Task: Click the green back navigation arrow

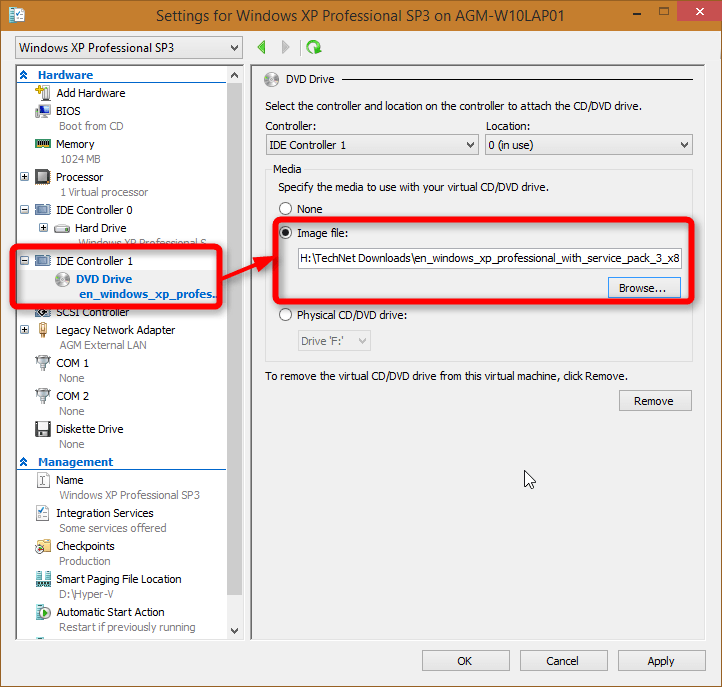Action: click(x=262, y=47)
